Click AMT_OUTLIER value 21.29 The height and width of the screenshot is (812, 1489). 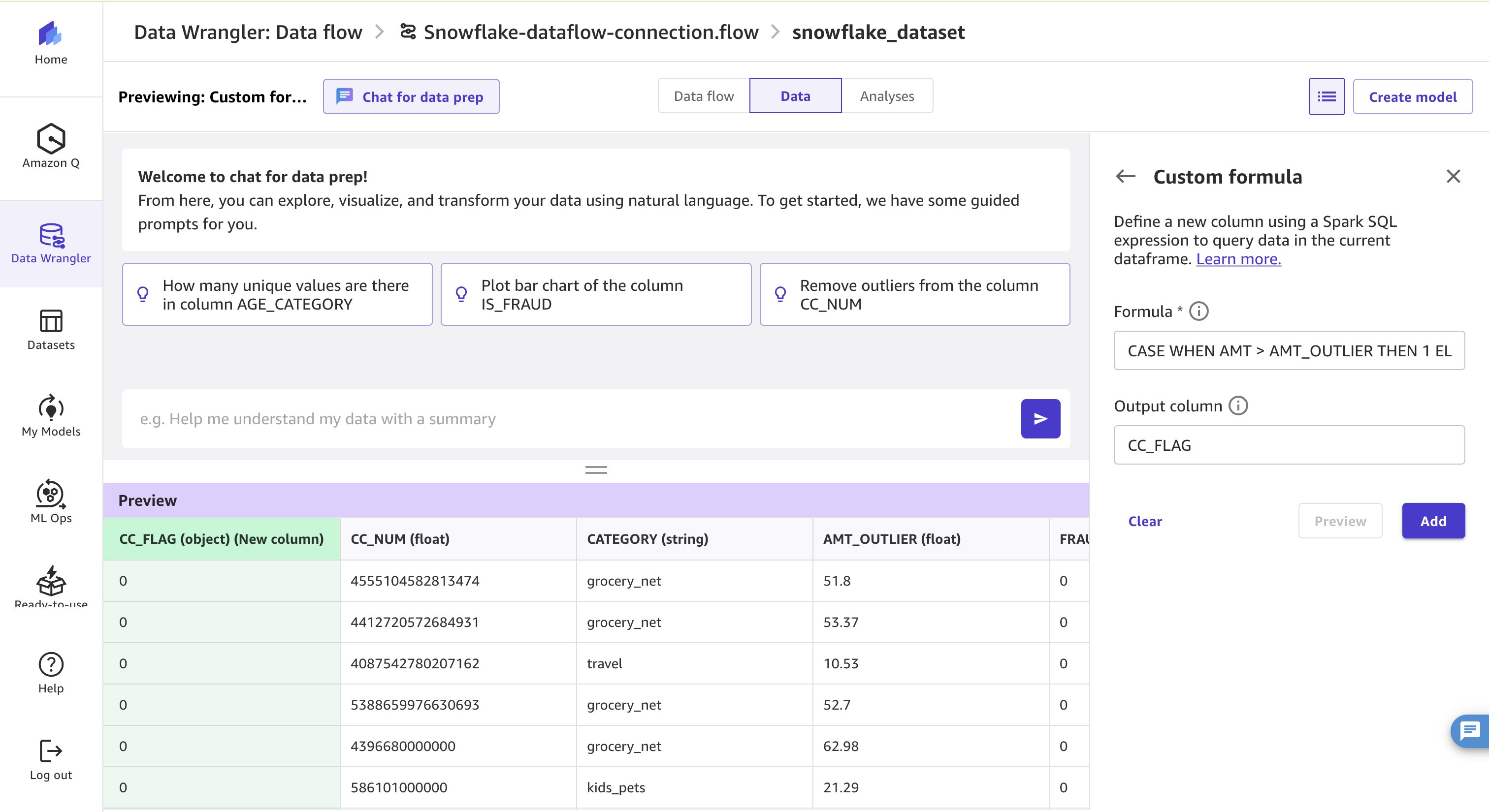[x=931, y=787]
